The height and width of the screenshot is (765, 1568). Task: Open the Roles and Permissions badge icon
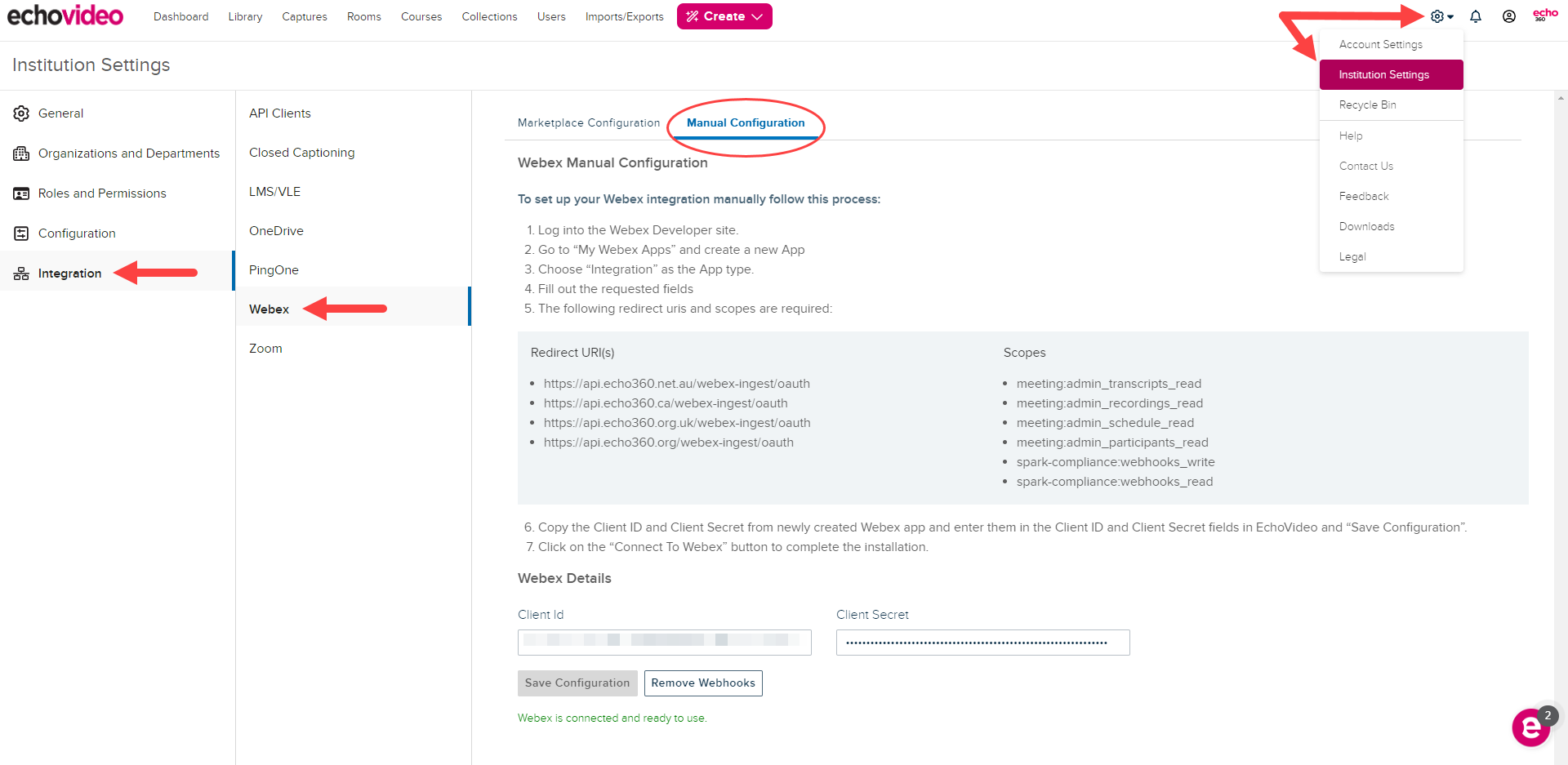(x=21, y=193)
